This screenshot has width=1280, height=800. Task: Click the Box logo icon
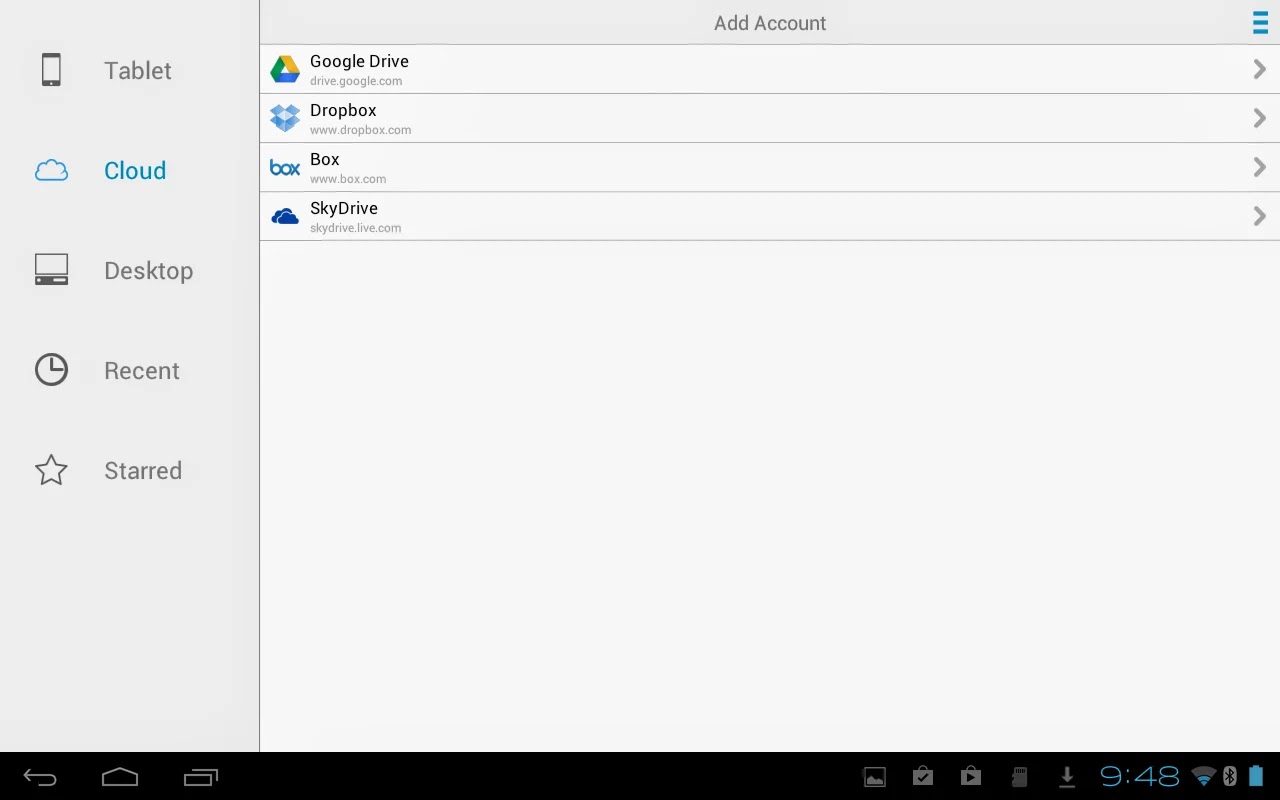coord(284,167)
